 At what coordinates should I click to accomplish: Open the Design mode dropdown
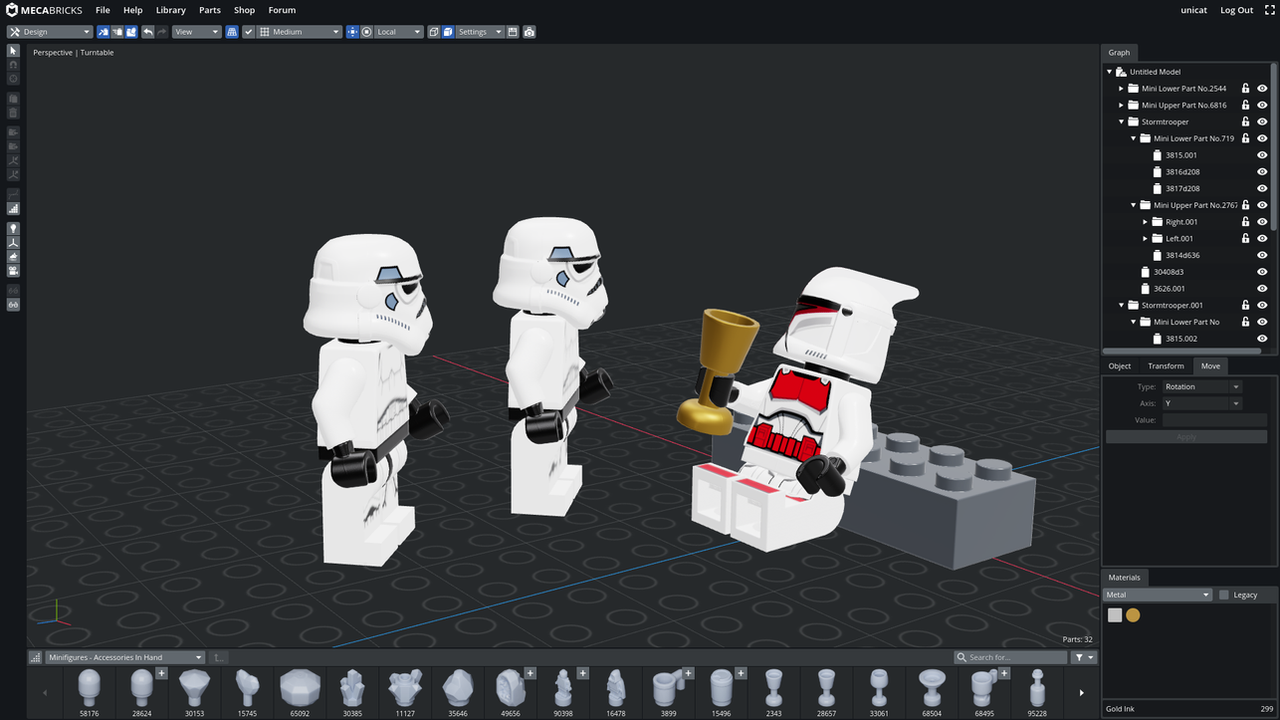[x=50, y=32]
